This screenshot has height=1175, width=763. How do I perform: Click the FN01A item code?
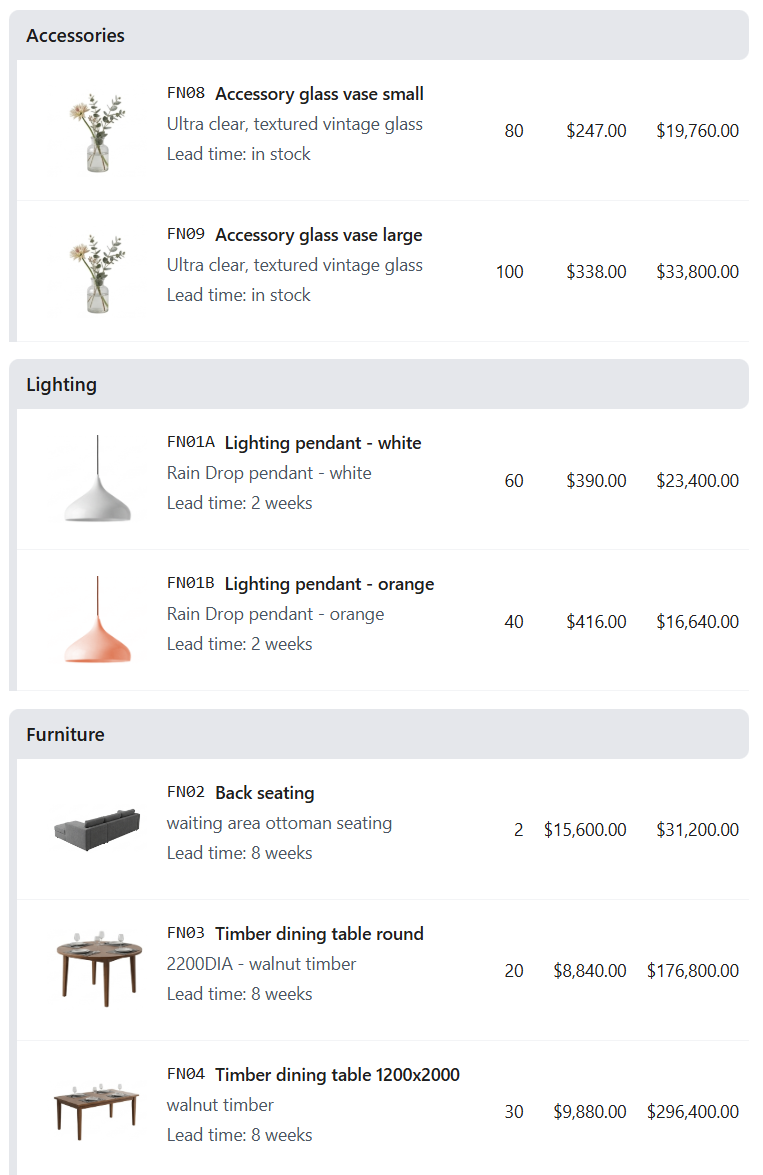click(191, 443)
